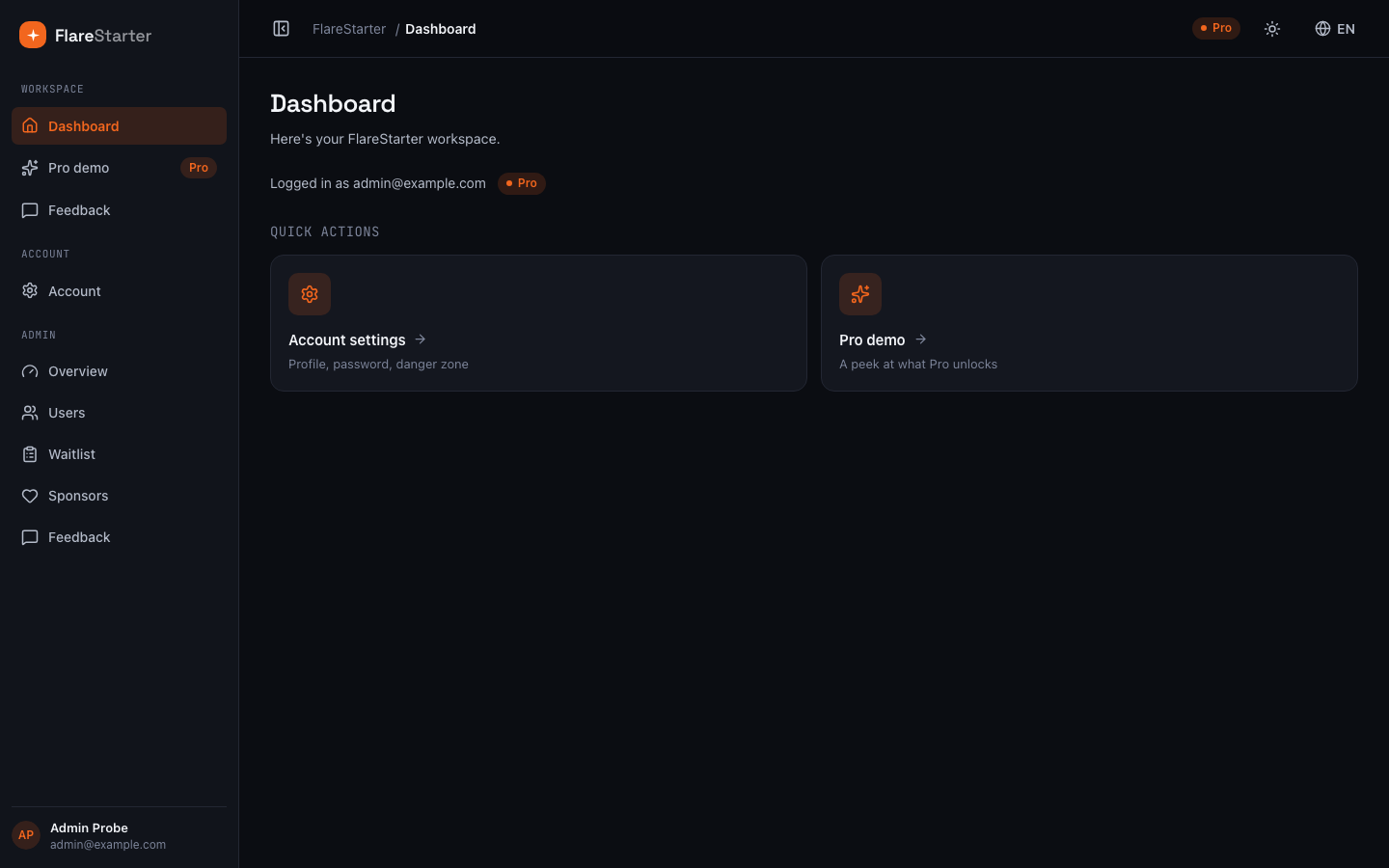
Task: Click 'Profile, password, danger zone' text
Action: [378, 364]
